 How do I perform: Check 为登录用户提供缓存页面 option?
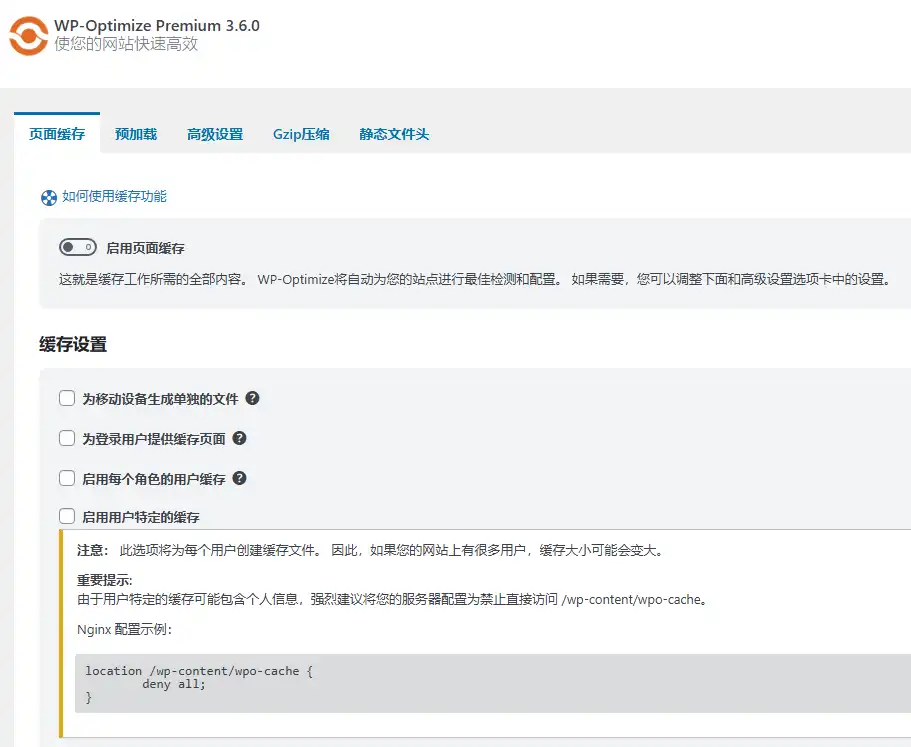(66, 438)
